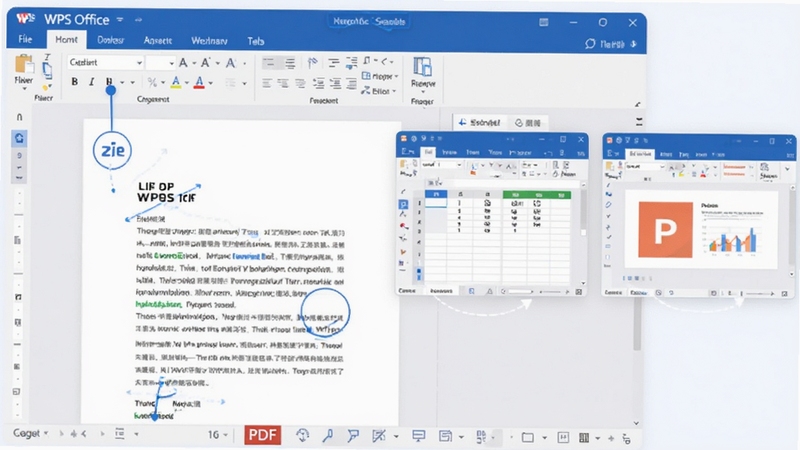
Task: Click the sheet tab at the spreadsheet window bottom
Action: click(x=441, y=291)
